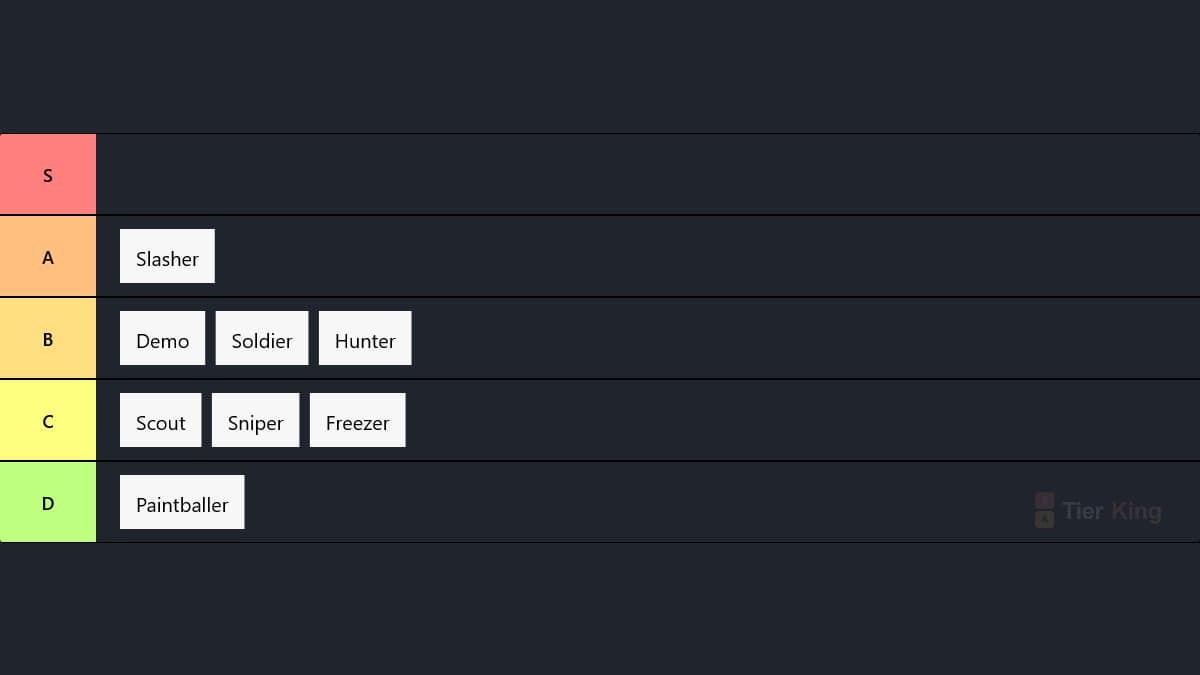Select the green D tier label
Image resolution: width=1200 pixels, height=675 pixels.
point(48,503)
